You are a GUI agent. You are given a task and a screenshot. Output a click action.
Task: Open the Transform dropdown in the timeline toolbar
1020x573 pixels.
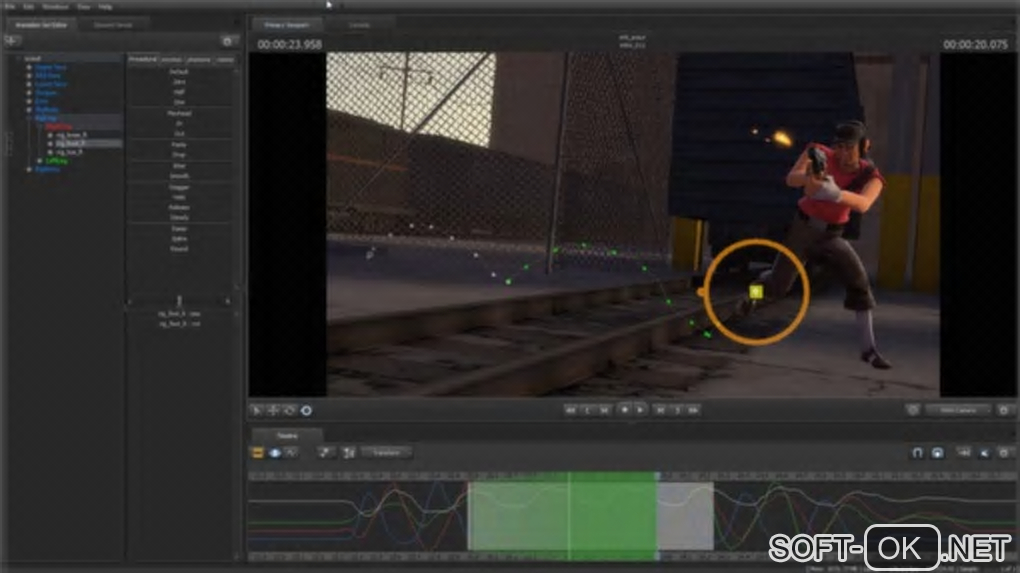386,453
